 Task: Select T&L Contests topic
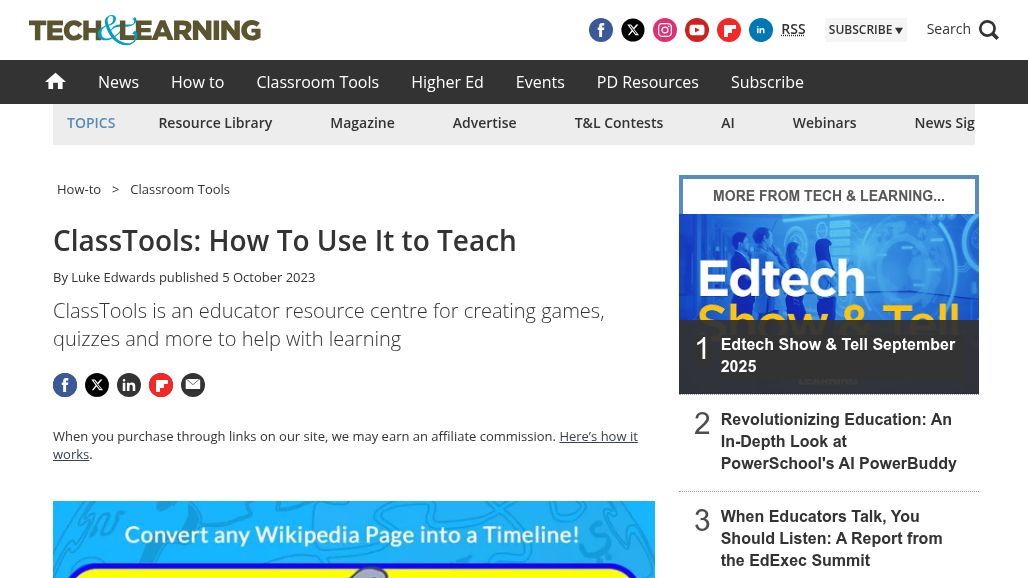[619, 123]
